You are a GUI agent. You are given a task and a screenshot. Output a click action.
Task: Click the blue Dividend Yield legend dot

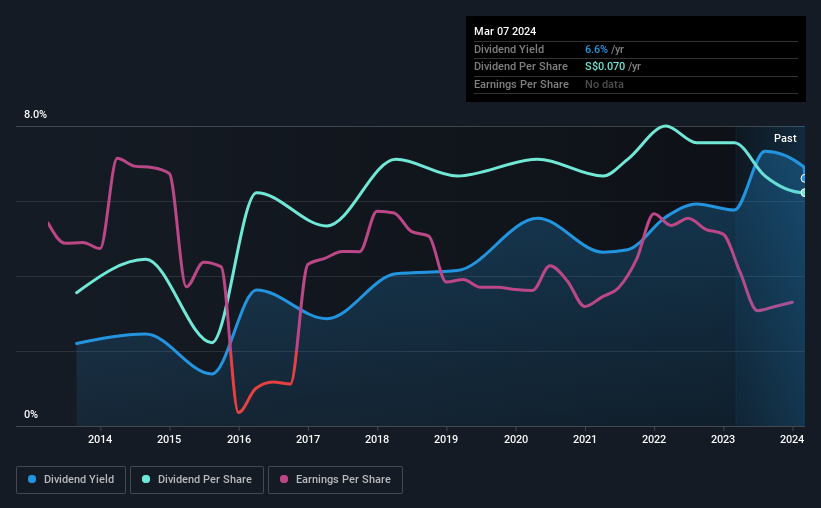point(32,479)
